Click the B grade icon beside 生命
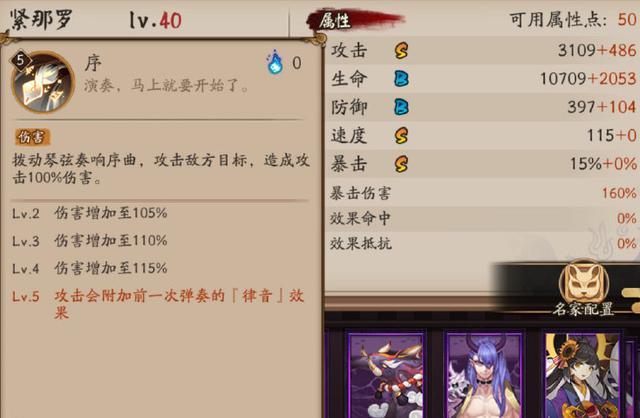 (401, 79)
